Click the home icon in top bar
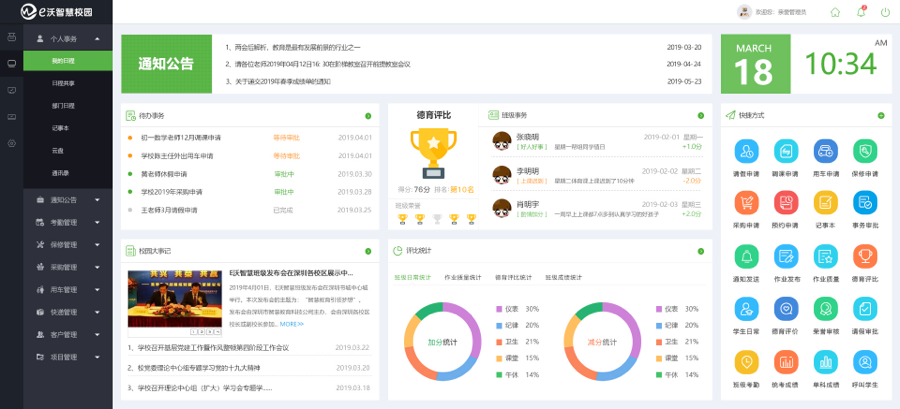The image size is (900, 409). click(835, 12)
